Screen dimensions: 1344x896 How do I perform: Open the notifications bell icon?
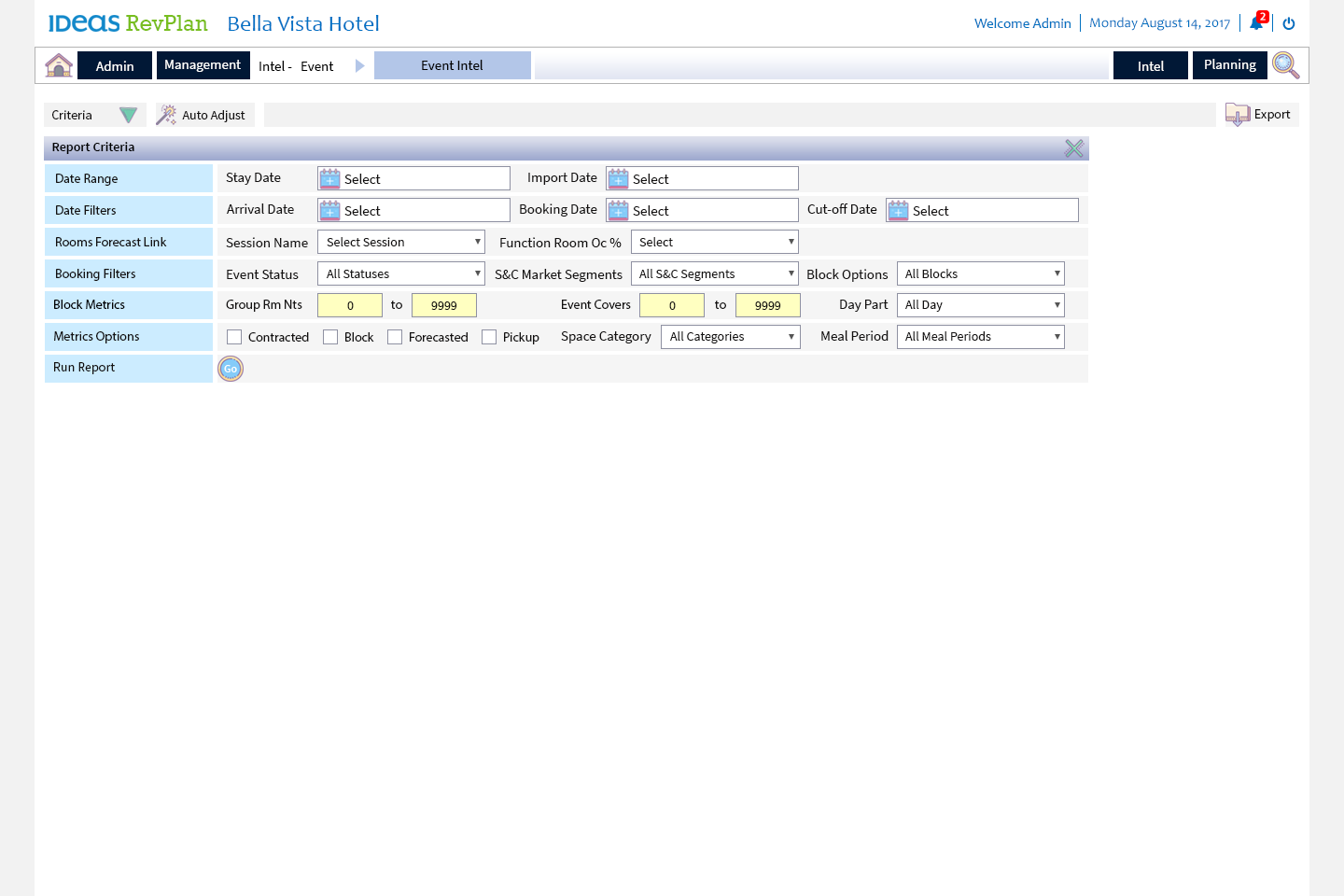tap(1256, 23)
